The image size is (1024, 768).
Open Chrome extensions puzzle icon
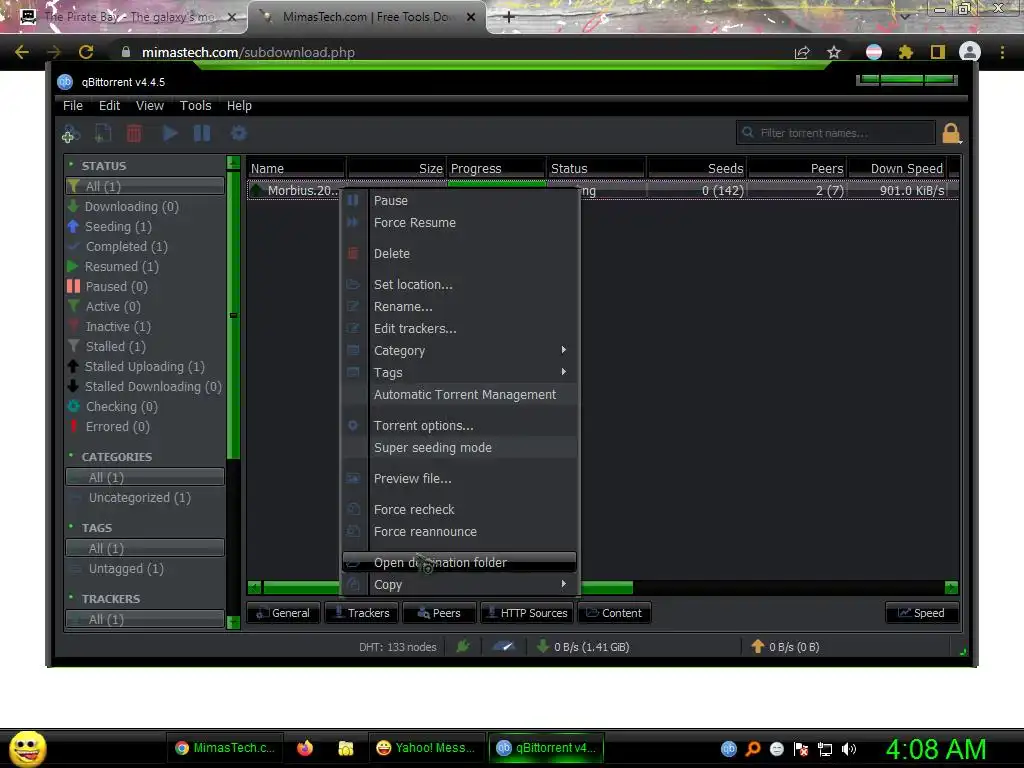click(x=905, y=52)
